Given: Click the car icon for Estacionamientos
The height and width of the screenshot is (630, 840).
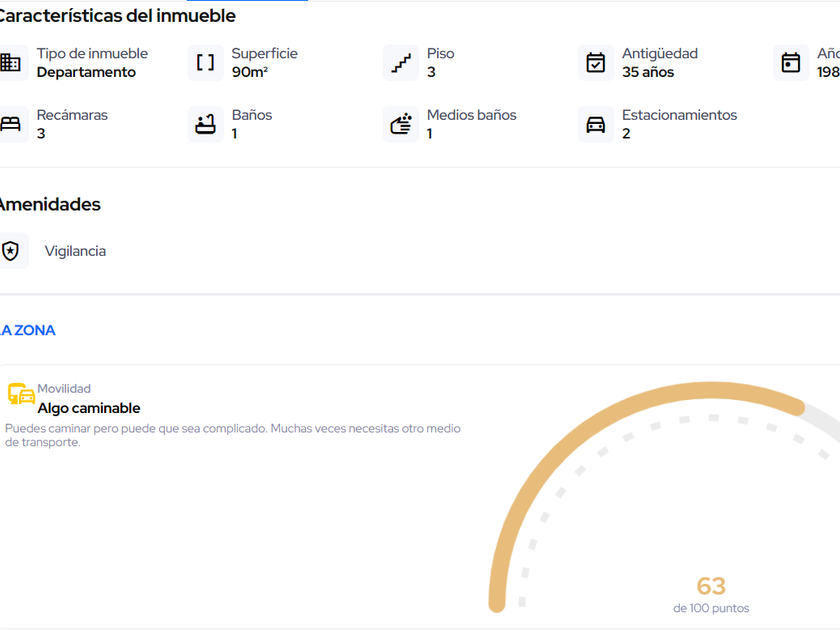Looking at the screenshot, I should pos(596,125).
